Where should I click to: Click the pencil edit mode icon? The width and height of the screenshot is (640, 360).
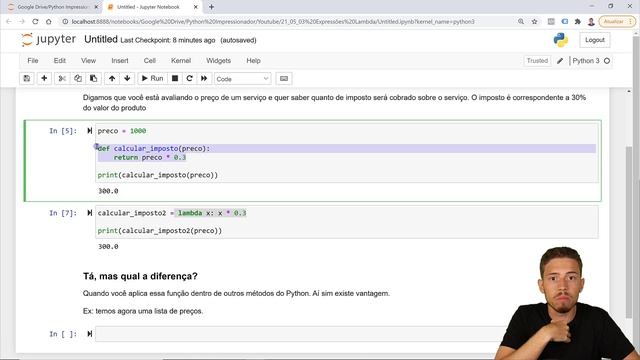[x=560, y=61]
